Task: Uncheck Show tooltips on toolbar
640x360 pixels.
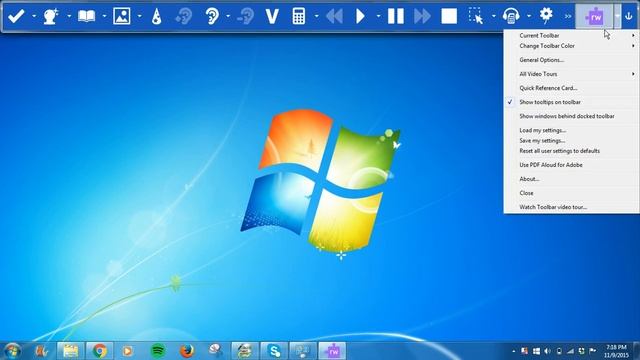Action: [x=571, y=102]
